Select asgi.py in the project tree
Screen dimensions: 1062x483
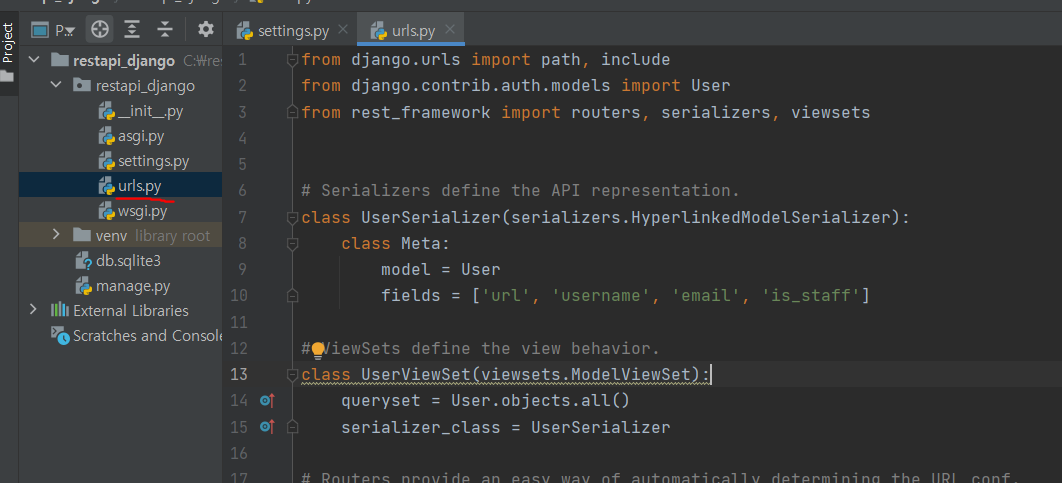(x=141, y=136)
